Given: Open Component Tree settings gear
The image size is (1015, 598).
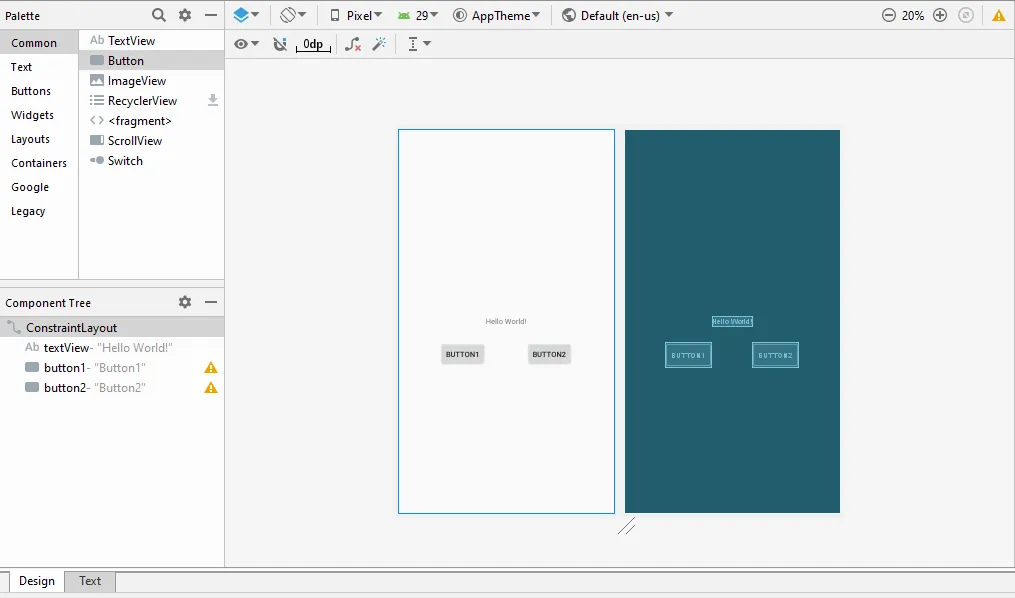Looking at the screenshot, I should 185,302.
